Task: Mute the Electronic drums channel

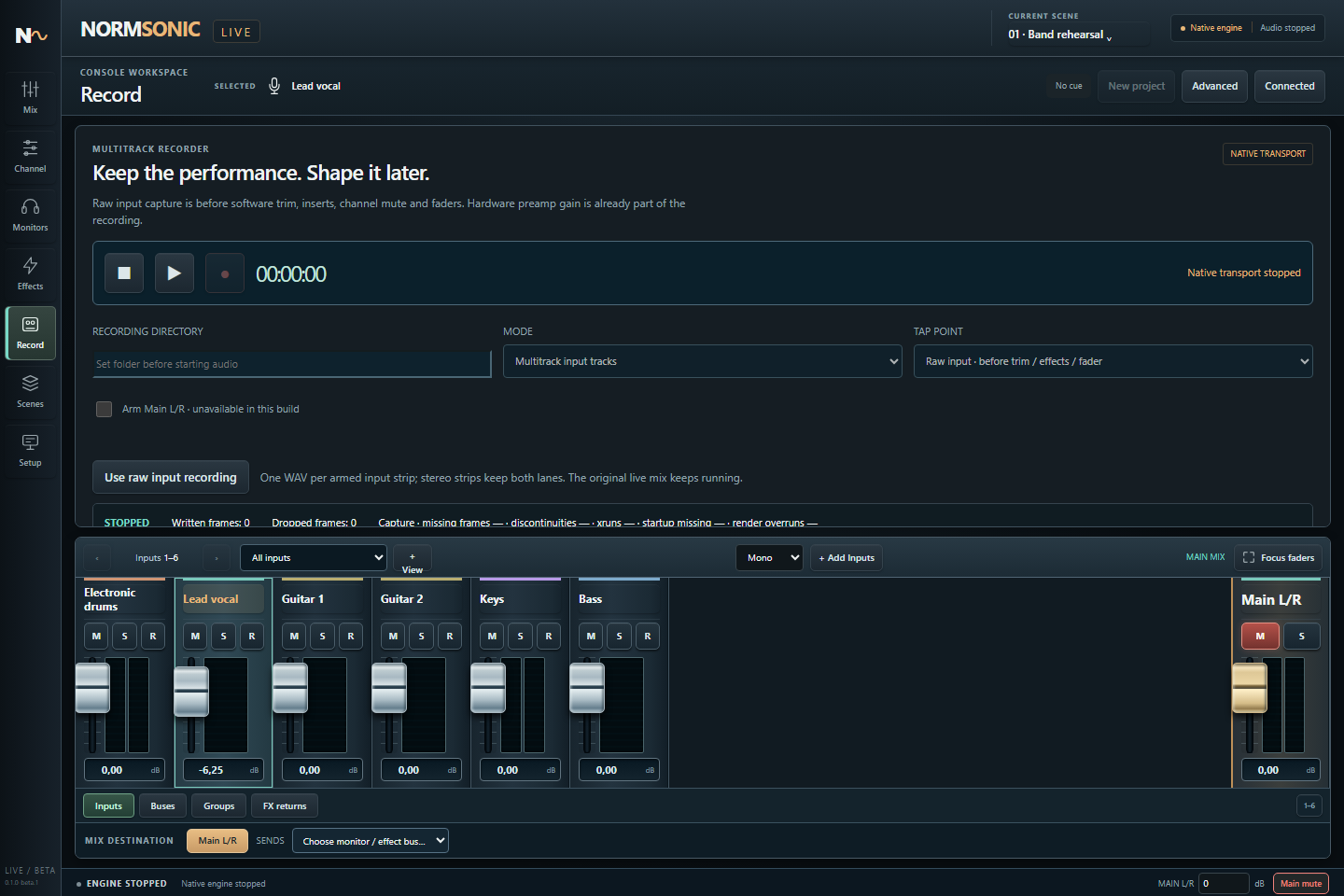Action: click(96, 637)
